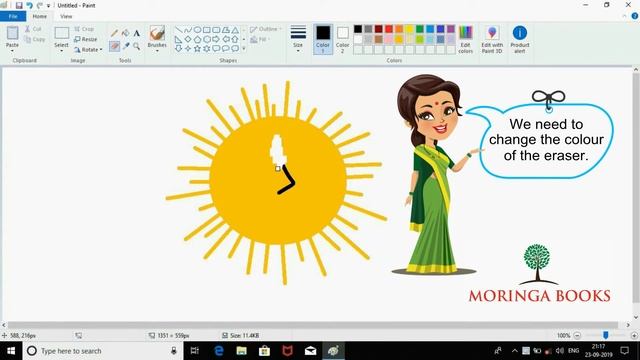Image resolution: width=640 pixels, height=360 pixels.
Task: Open the Brushes dropdown arrow
Action: [157, 51]
